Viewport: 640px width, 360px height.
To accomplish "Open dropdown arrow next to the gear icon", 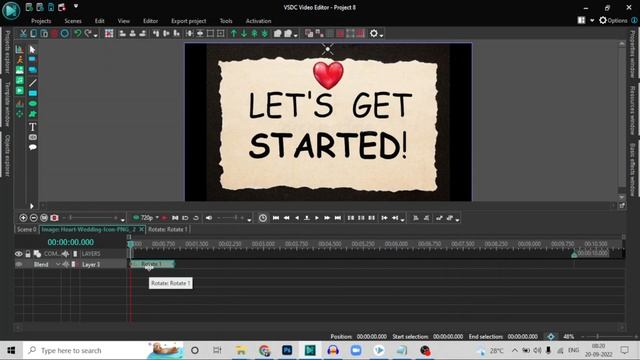I will pos(381,35).
